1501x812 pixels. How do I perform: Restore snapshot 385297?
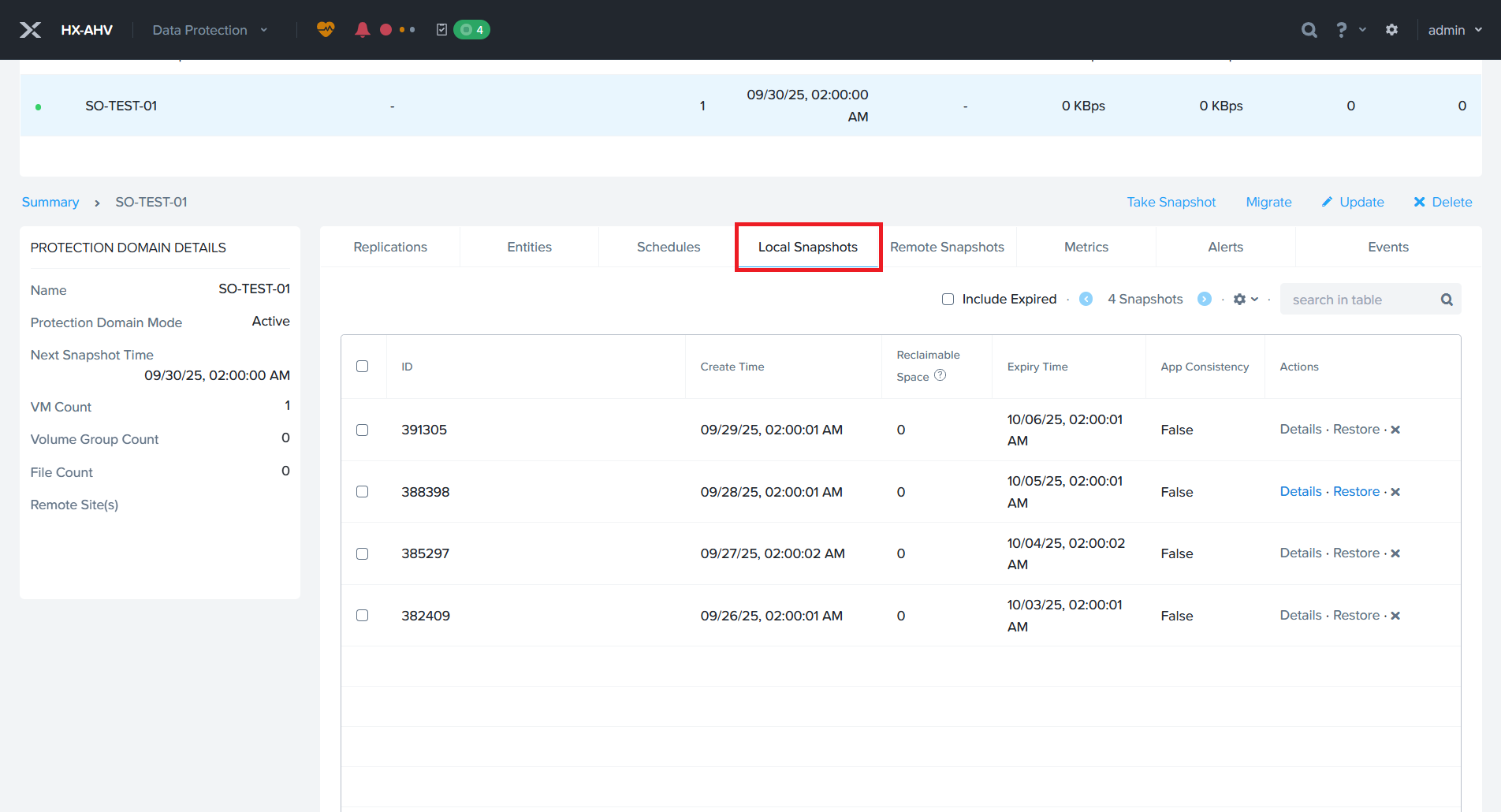click(x=1356, y=553)
